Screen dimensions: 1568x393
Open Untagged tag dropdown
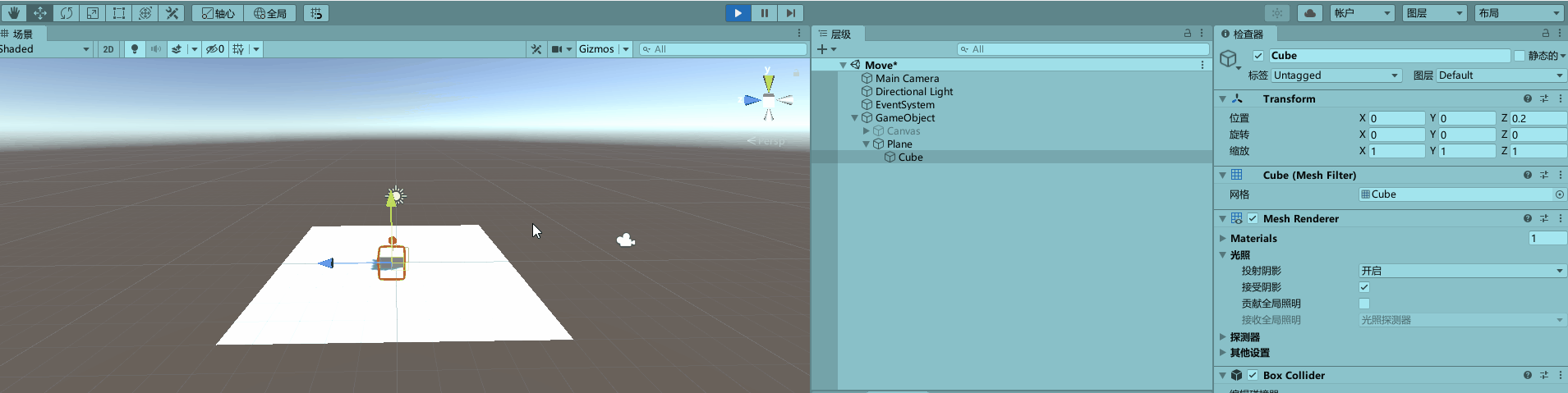pyautogui.click(x=1336, y=75)
